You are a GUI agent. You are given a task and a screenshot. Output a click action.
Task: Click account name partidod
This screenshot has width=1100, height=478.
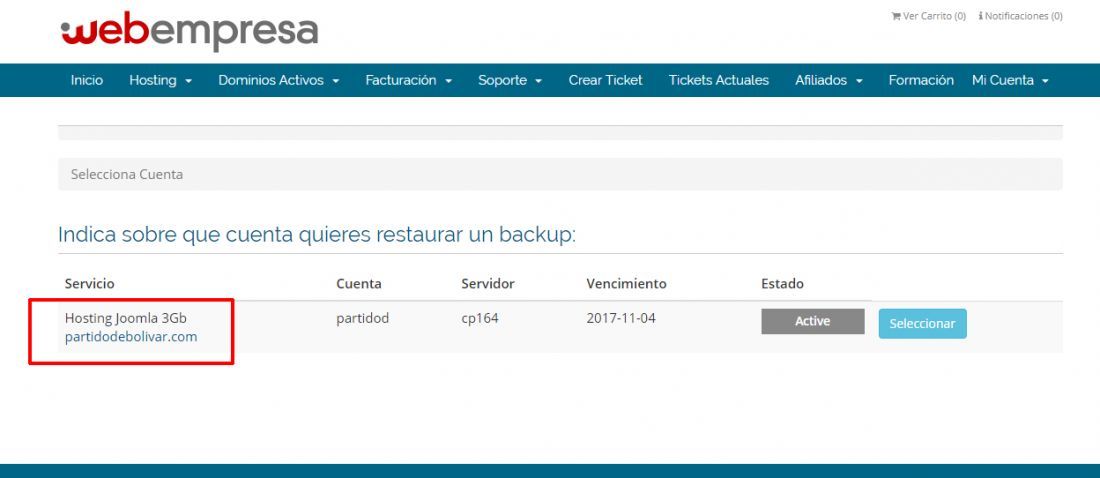[x=363, y=318]
